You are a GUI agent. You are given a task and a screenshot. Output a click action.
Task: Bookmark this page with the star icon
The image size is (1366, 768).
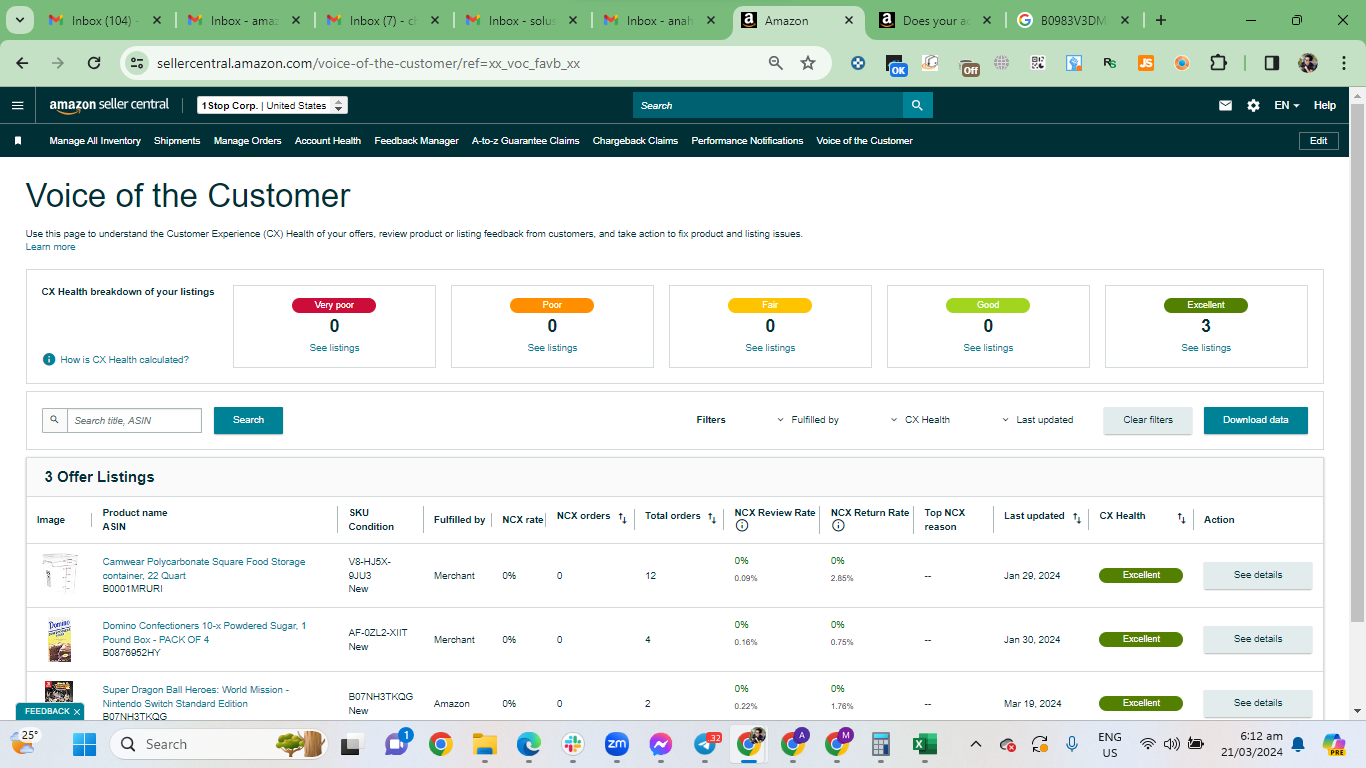(x=808, y=63)
